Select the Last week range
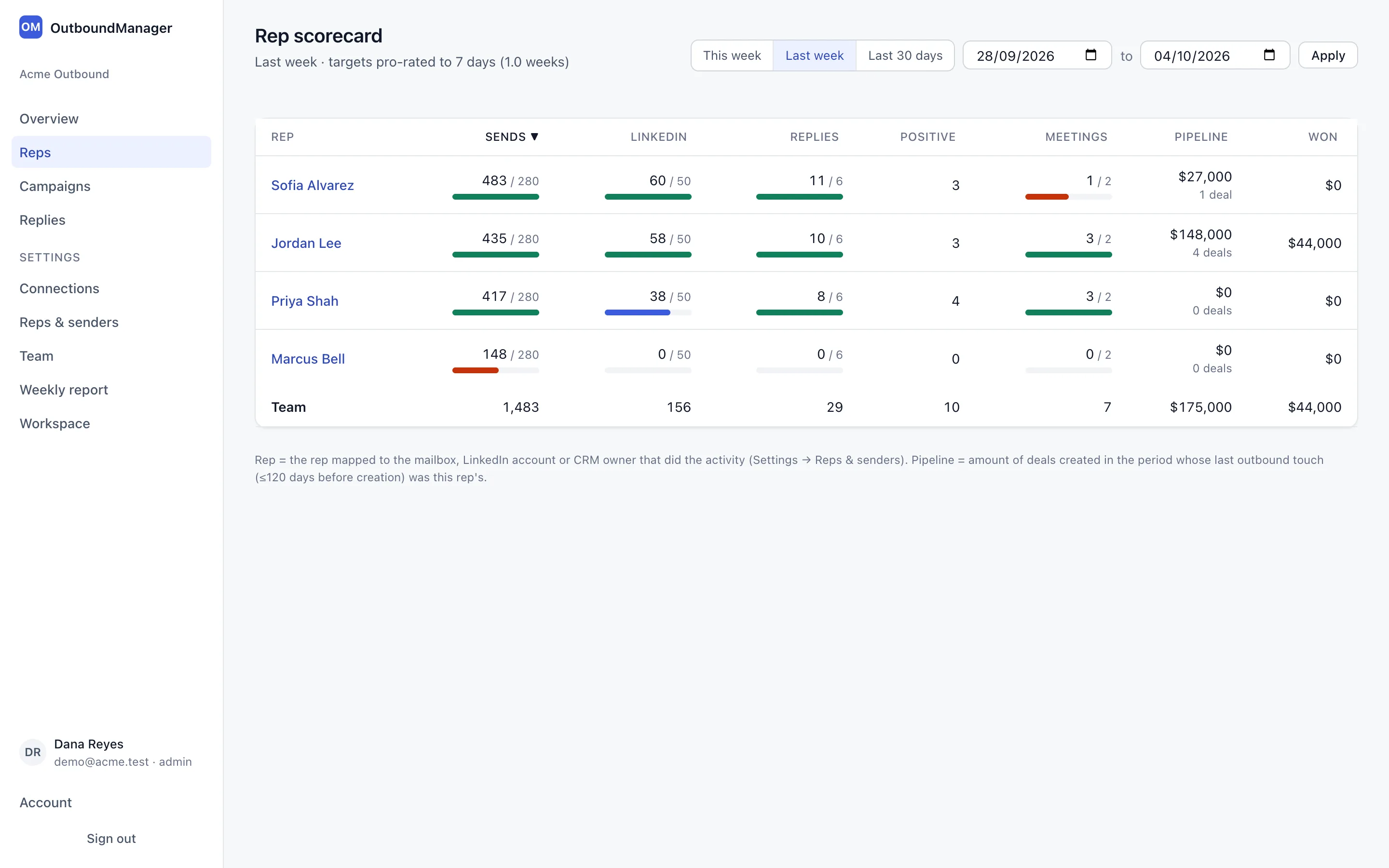Screen dimensions: 1389x868 click(814, 55)
